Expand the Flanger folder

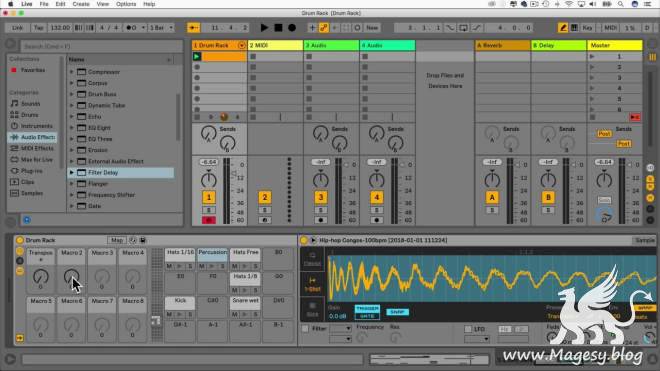pyautogui.click(x=72, y=184)
